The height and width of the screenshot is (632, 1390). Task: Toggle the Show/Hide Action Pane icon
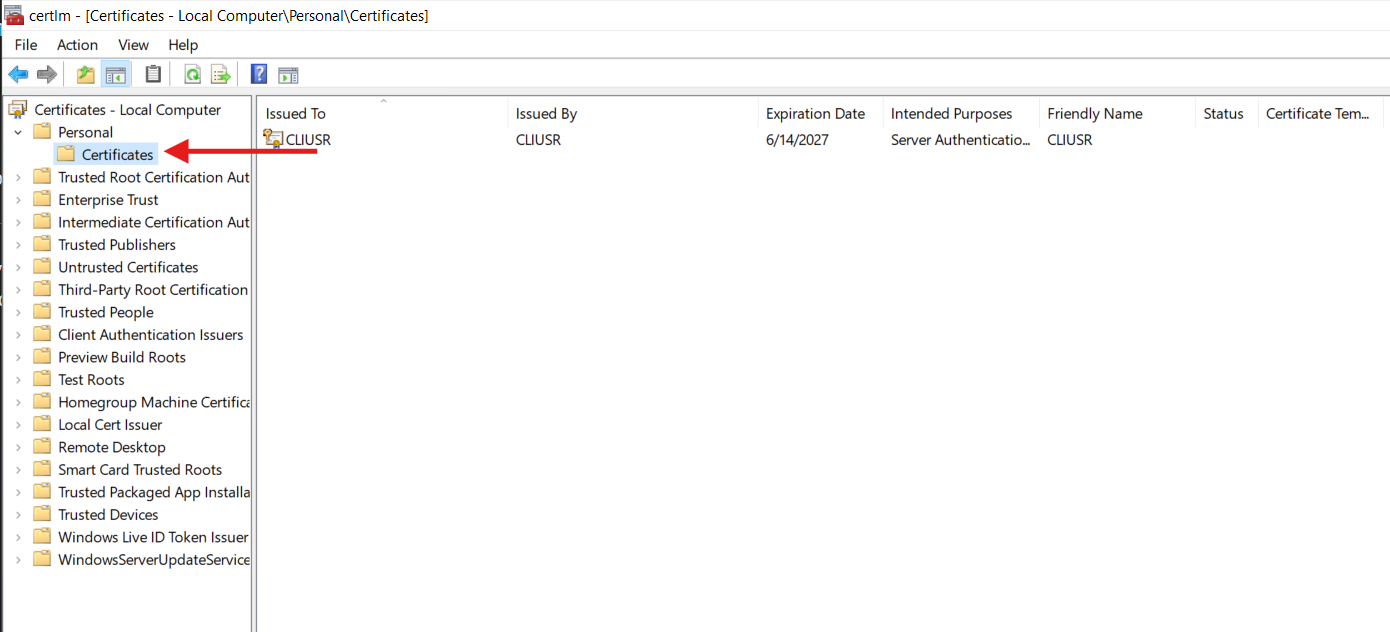coord(288,74)
